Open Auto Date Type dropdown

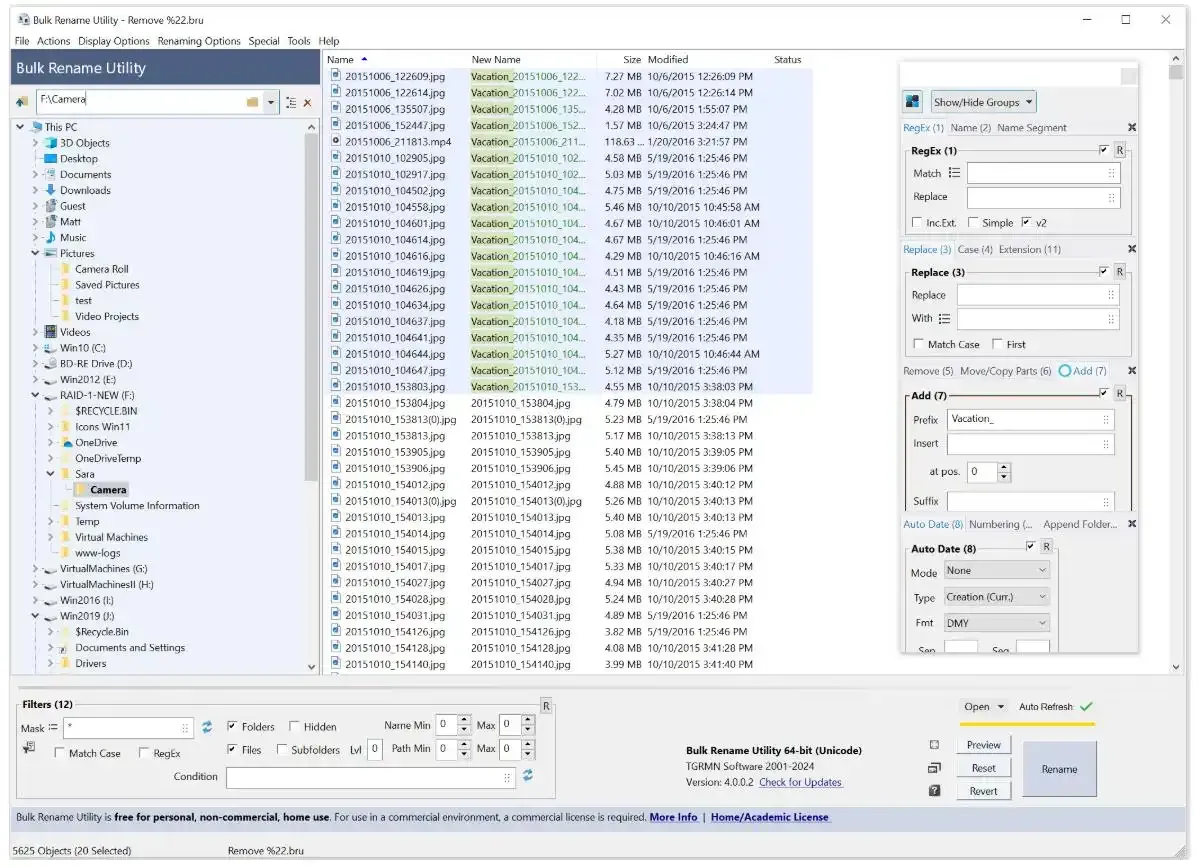(x=996, y=598)
